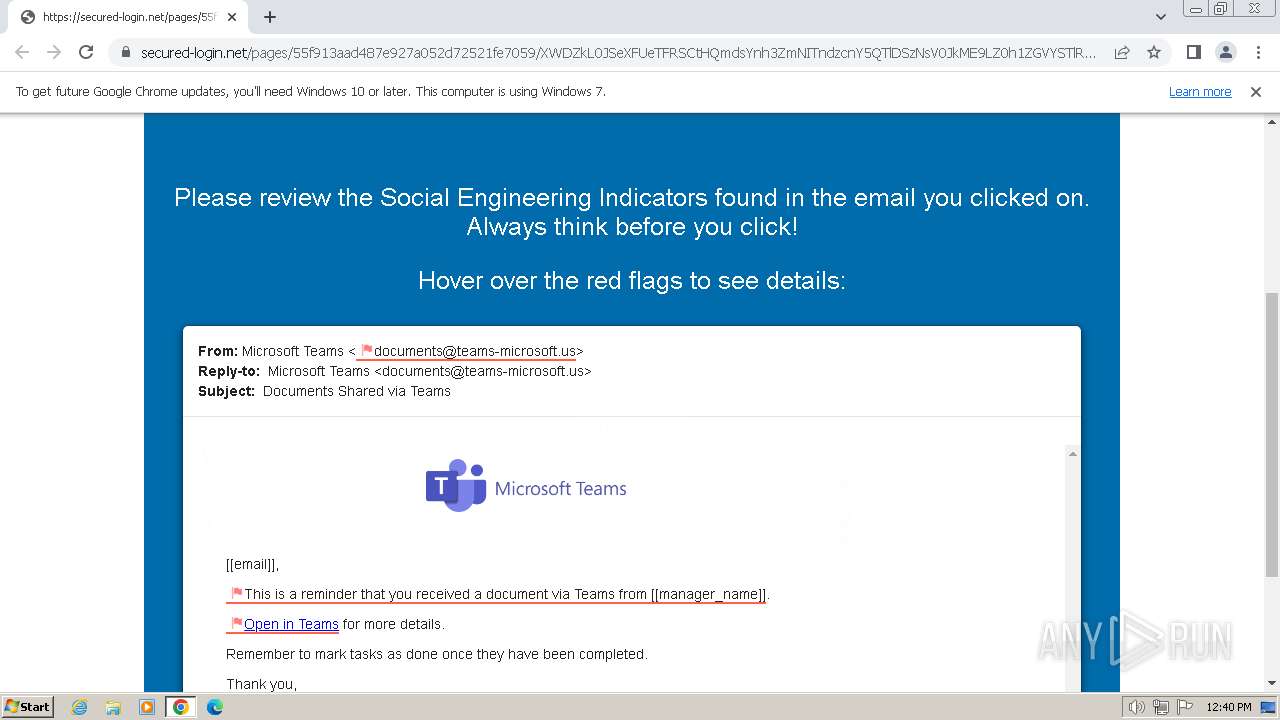Launch Microsoft Edge from taskbar
Image resolution: width=1280 pixels, height=720 pixels.
214,707
